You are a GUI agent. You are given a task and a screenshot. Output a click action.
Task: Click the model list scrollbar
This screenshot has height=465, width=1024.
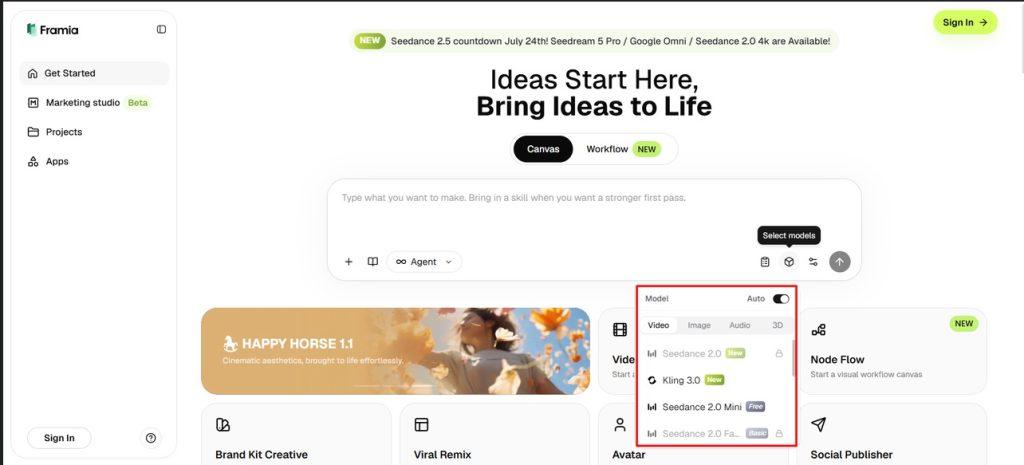793,358
